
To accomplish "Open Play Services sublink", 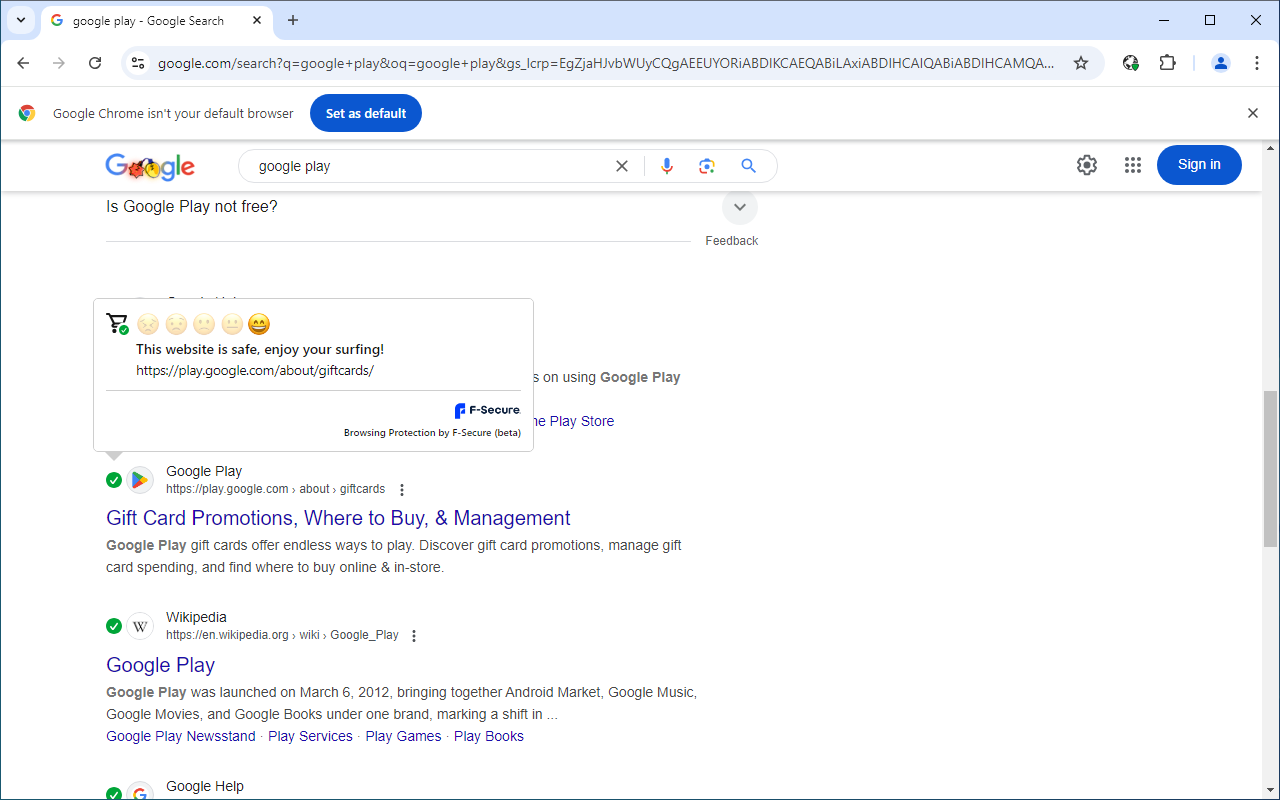I will 310,736.
